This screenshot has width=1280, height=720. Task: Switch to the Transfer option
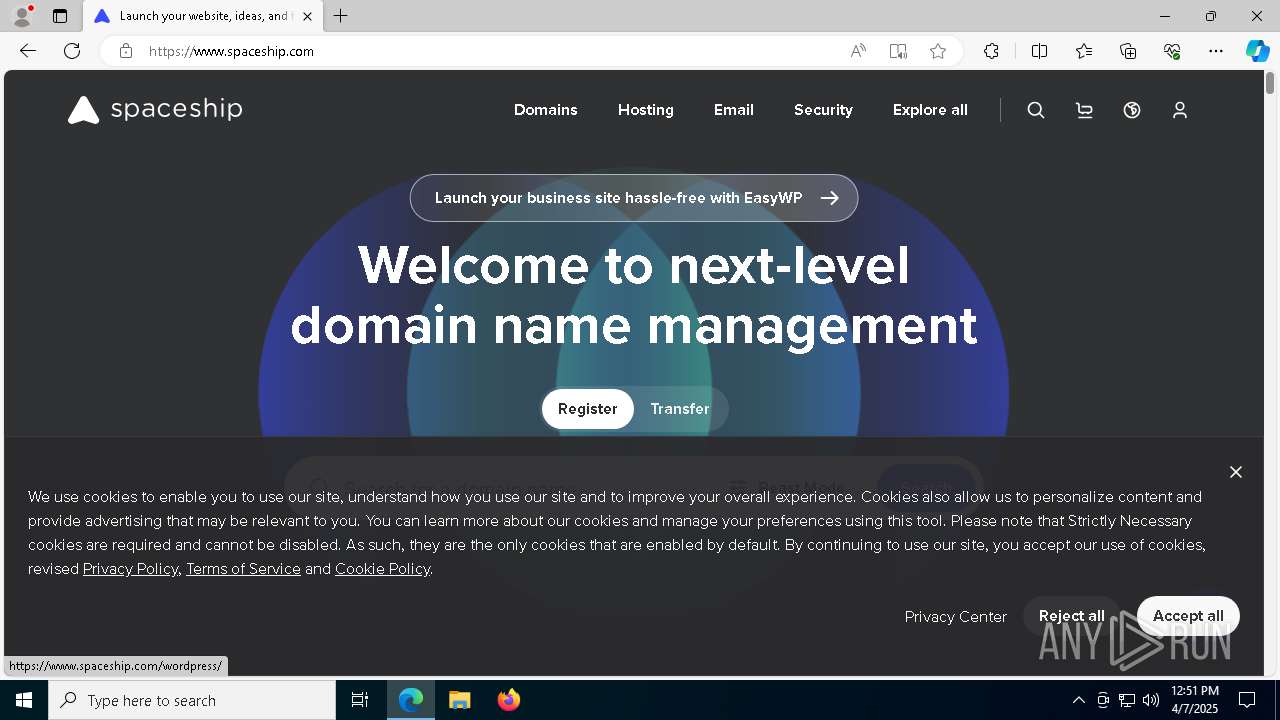click(x=680, y=409)
